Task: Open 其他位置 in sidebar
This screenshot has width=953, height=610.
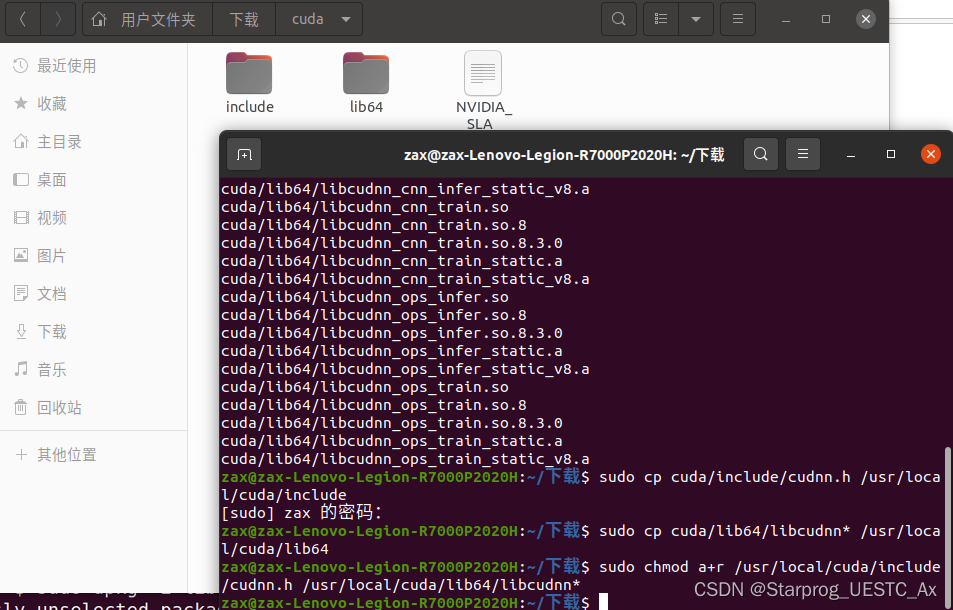Action: [x=94, y=454]
